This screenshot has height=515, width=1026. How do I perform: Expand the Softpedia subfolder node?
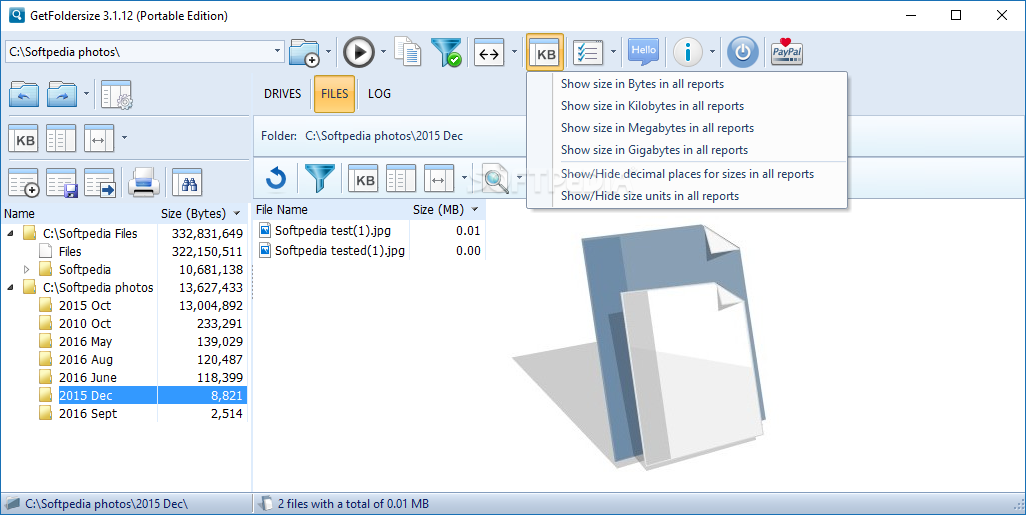(26, 269)
